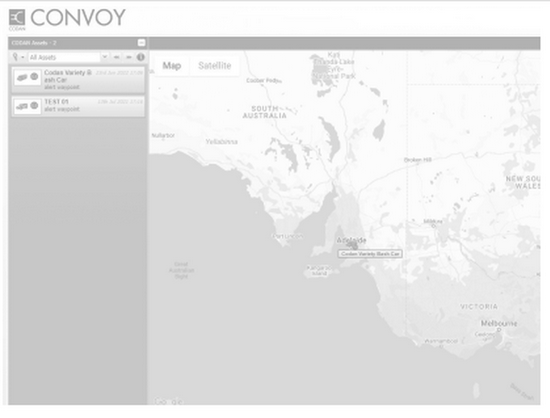This screenshot has width=550, height=418.
Task: Click the vehicle icon of Codan Variety Bash Car
Action: click(22, 77)
